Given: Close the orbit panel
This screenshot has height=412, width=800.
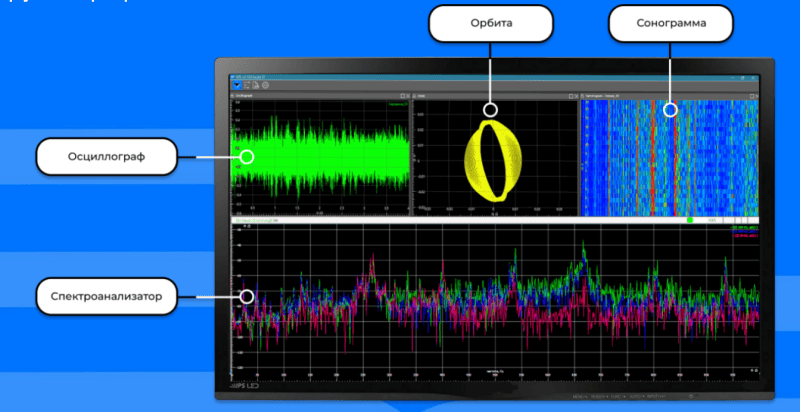Looking at the screenshot, I should coord(576,95).
